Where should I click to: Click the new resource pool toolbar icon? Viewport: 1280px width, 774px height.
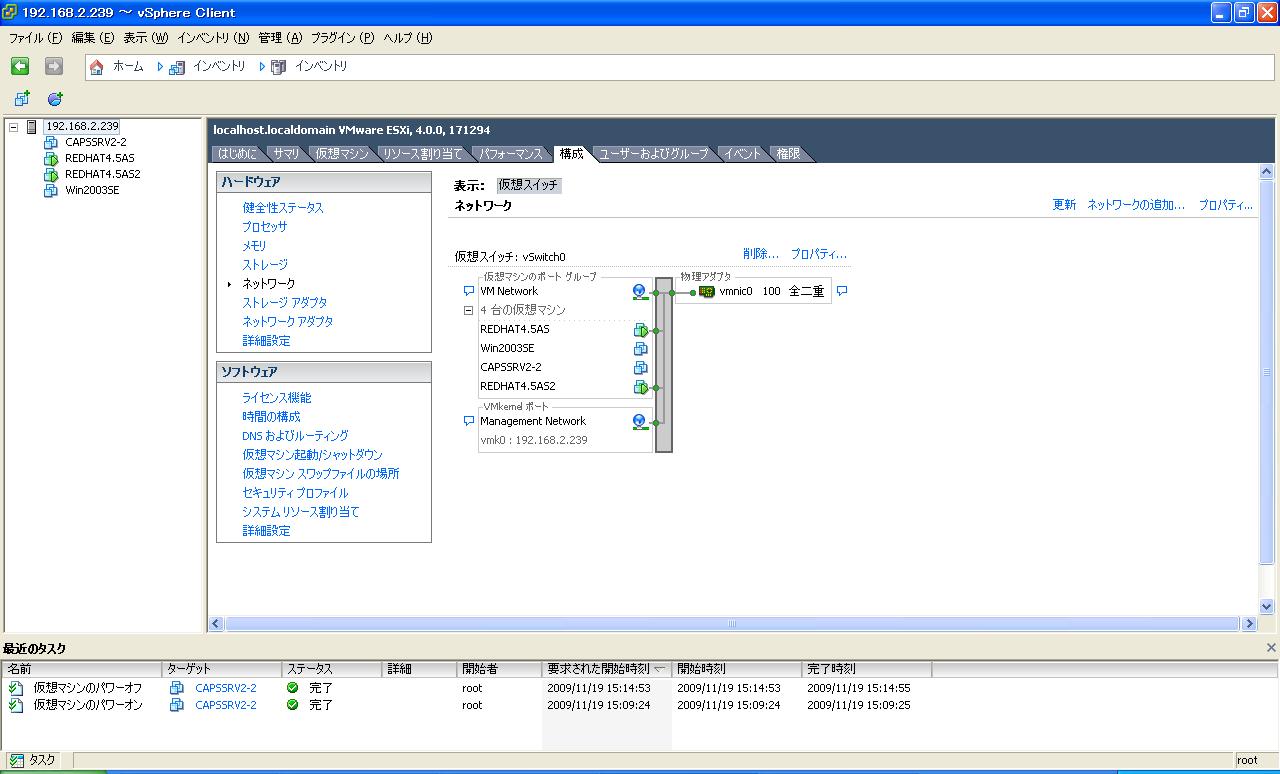[55, 99]
